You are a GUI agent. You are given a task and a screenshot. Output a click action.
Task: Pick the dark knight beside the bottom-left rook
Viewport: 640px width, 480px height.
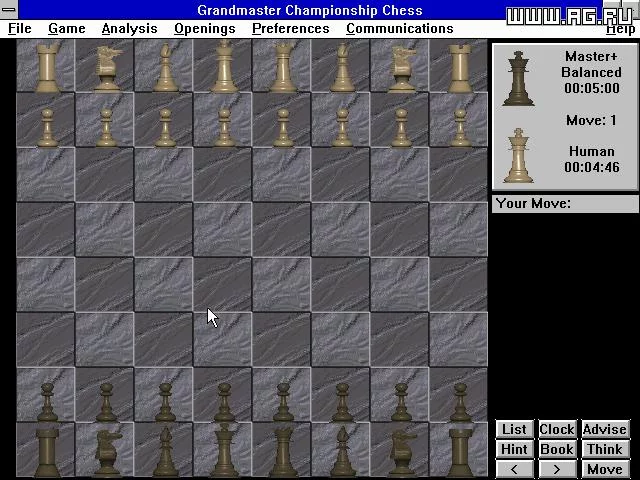click(x=107, y=453)
